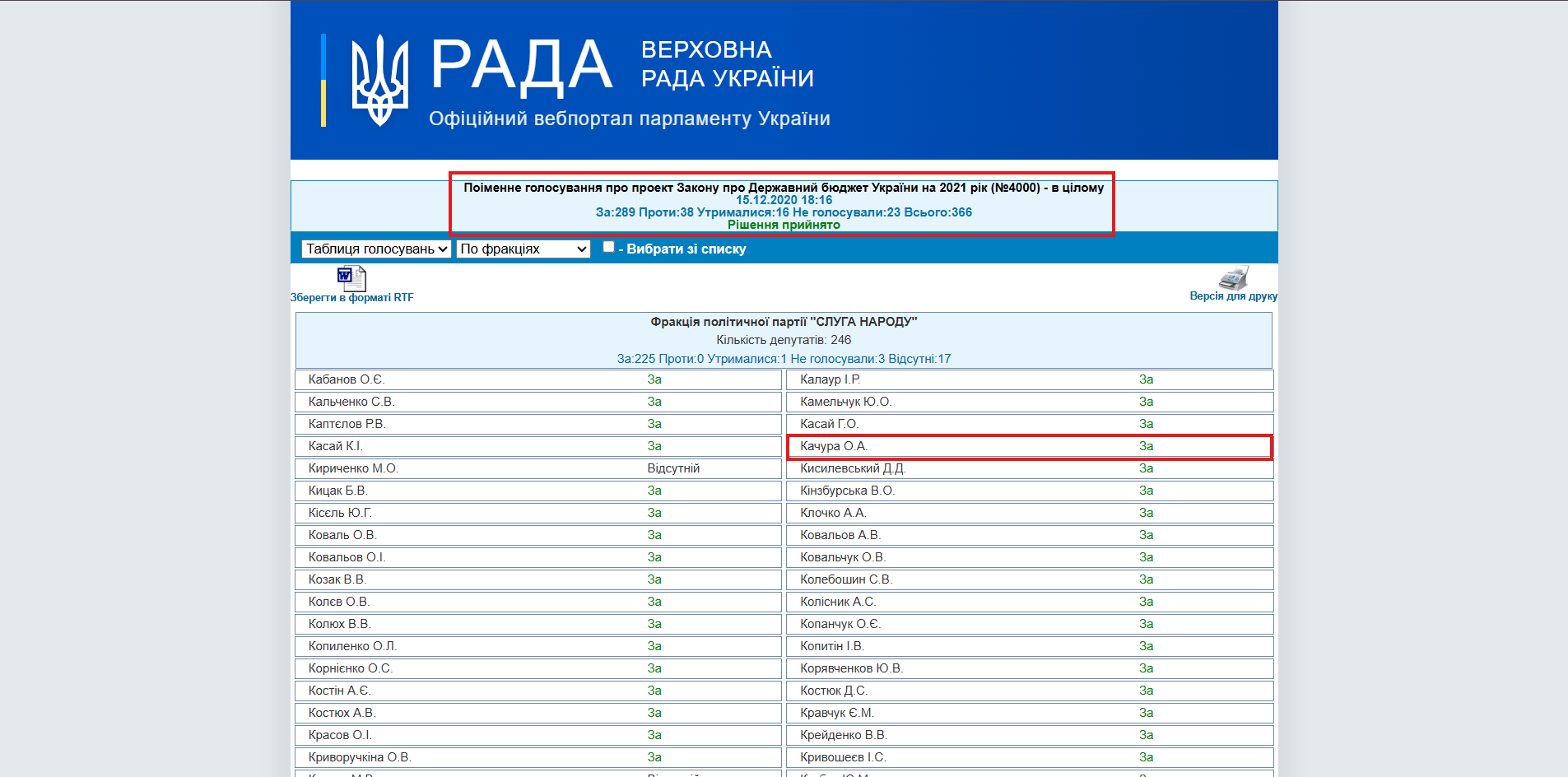Click 'Відсутній' status for Кириченко М.О.
Image resolution: width=1568 pixels, height=777 pixels.
point(673,468)
